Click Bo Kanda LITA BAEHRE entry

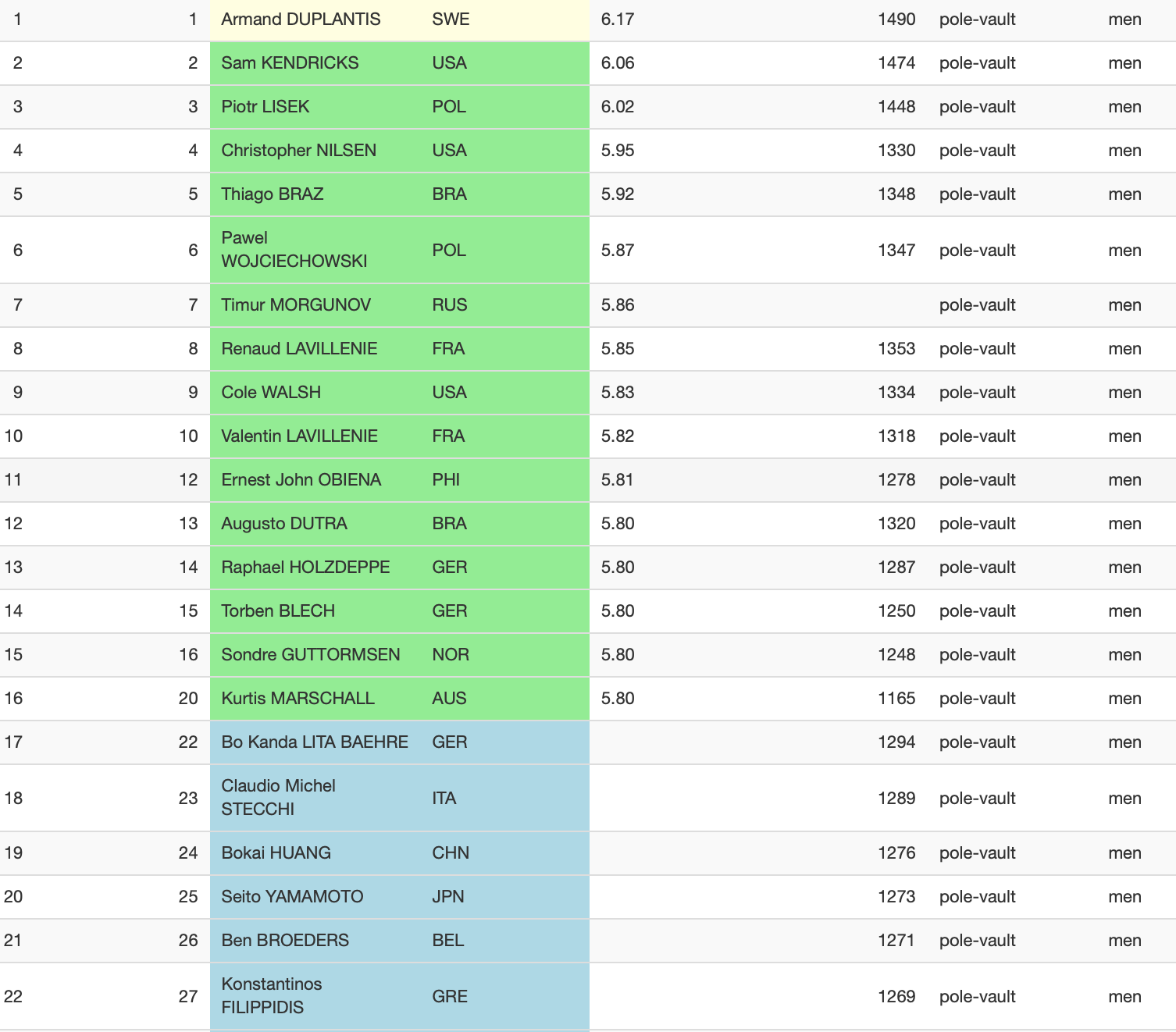tap(314, 742)
